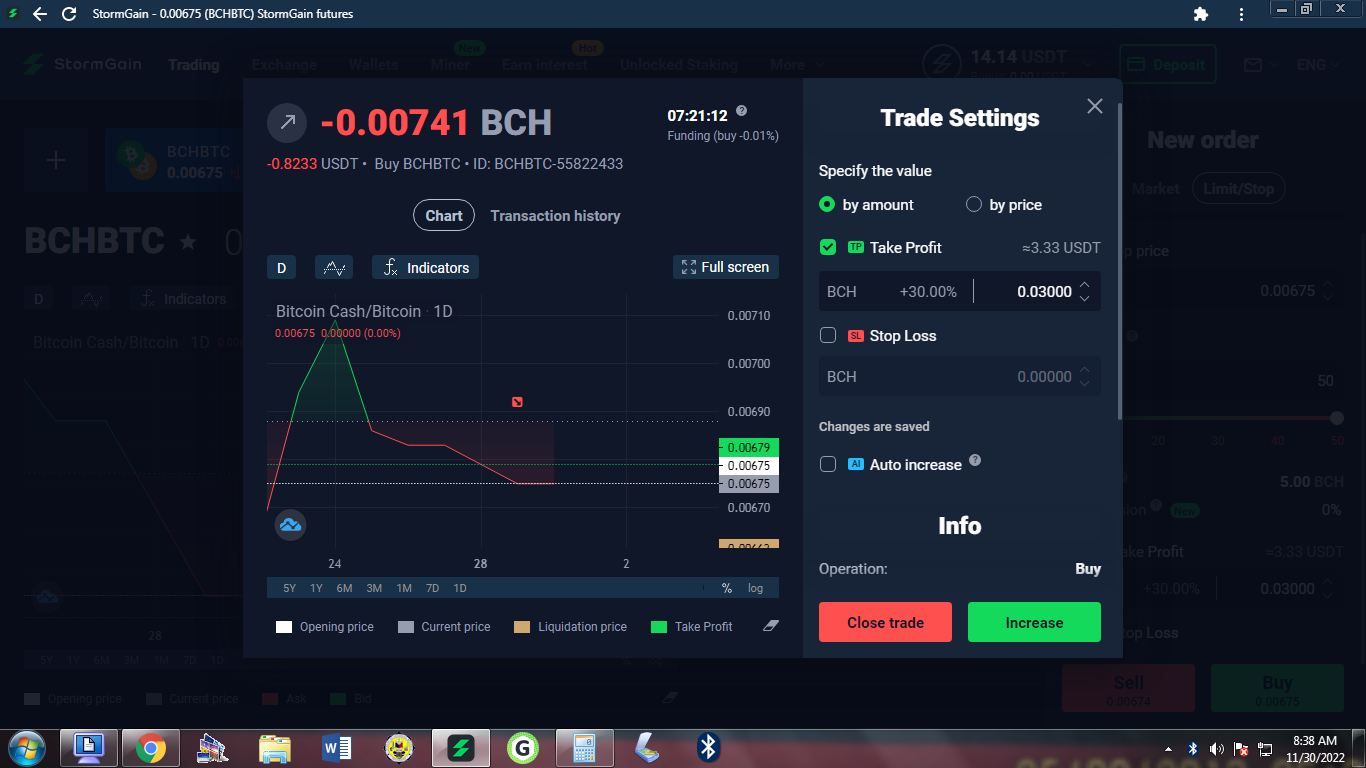Go back using the browser back arrow

point(39,14)
